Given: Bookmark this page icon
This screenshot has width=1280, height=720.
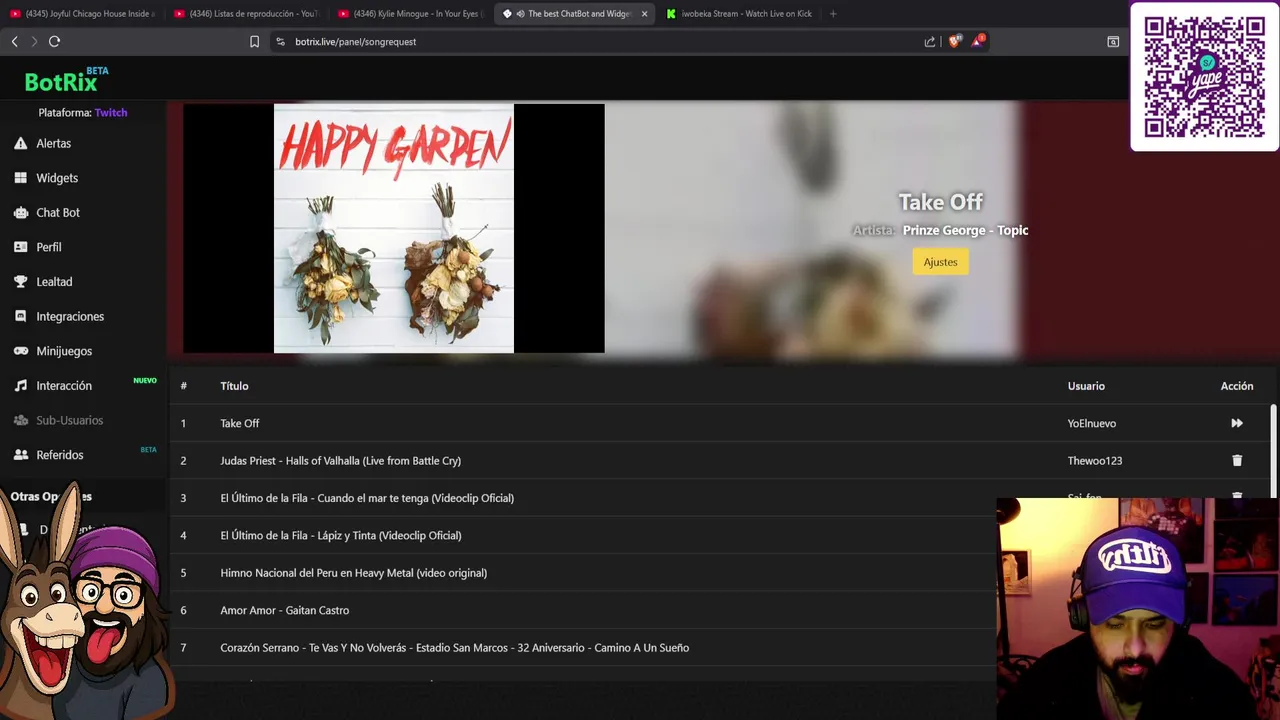Looking at the screenshot, I should [x=254, y=42].
